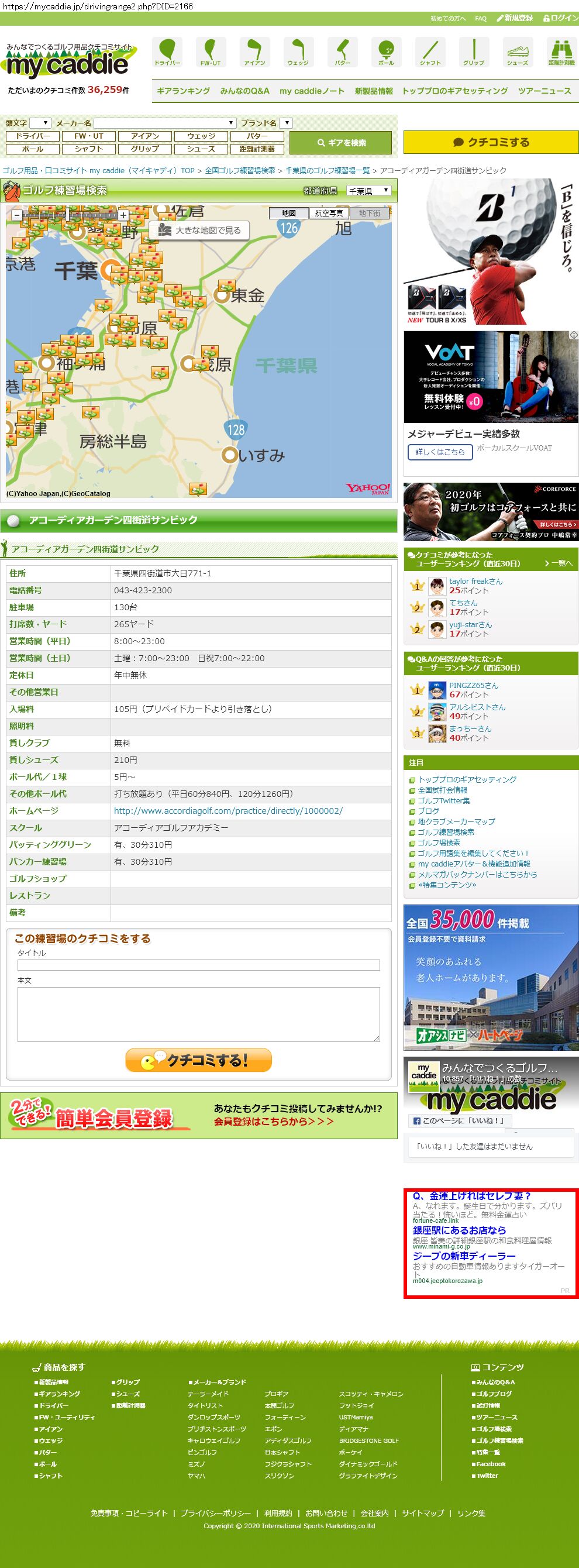579x1568 pixels.
Task: Open the accordiagolf.com homepage link
Action: point(228,811)
